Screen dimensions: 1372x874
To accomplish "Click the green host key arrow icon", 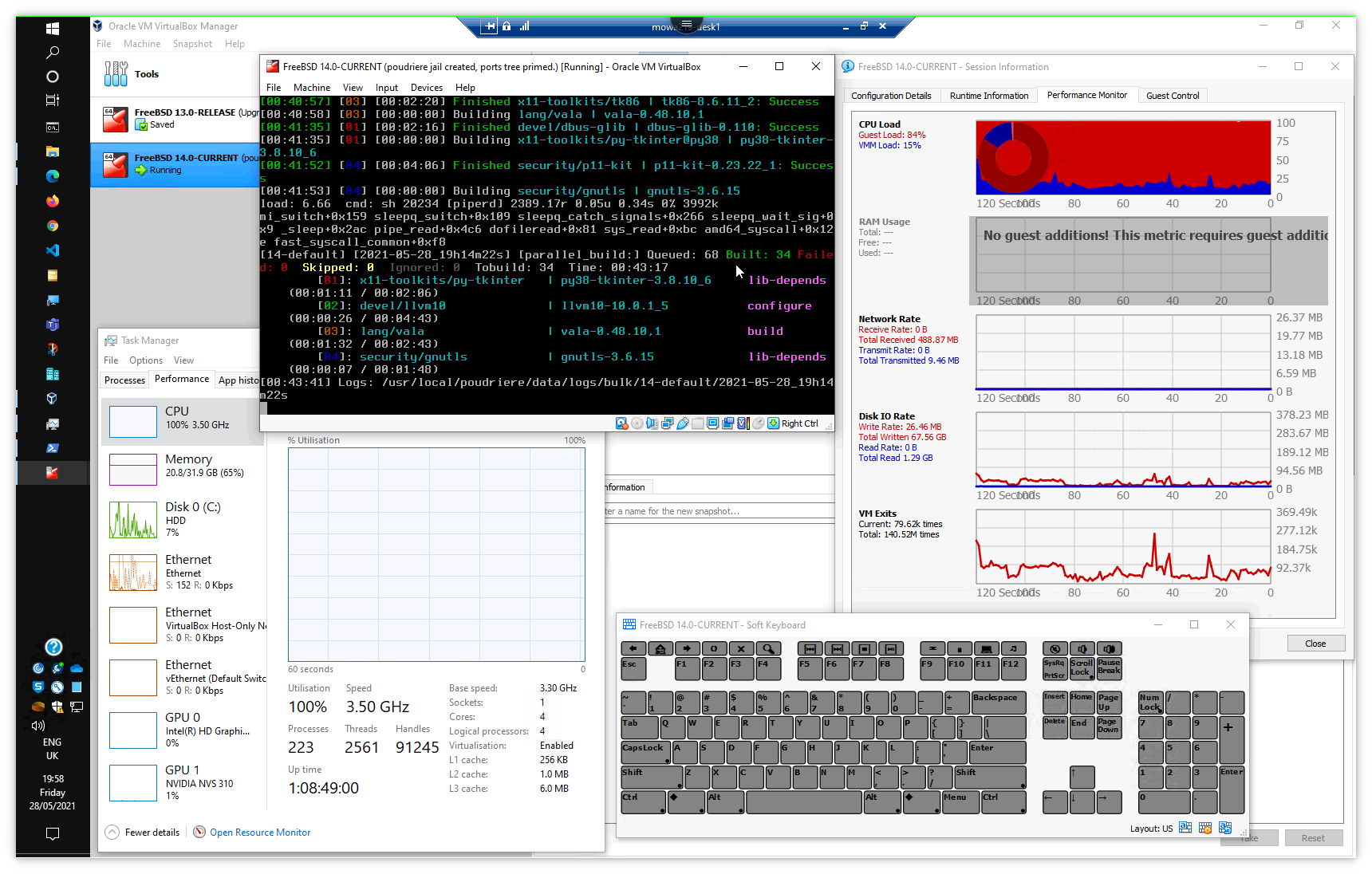I will click(x=773, y=423).
